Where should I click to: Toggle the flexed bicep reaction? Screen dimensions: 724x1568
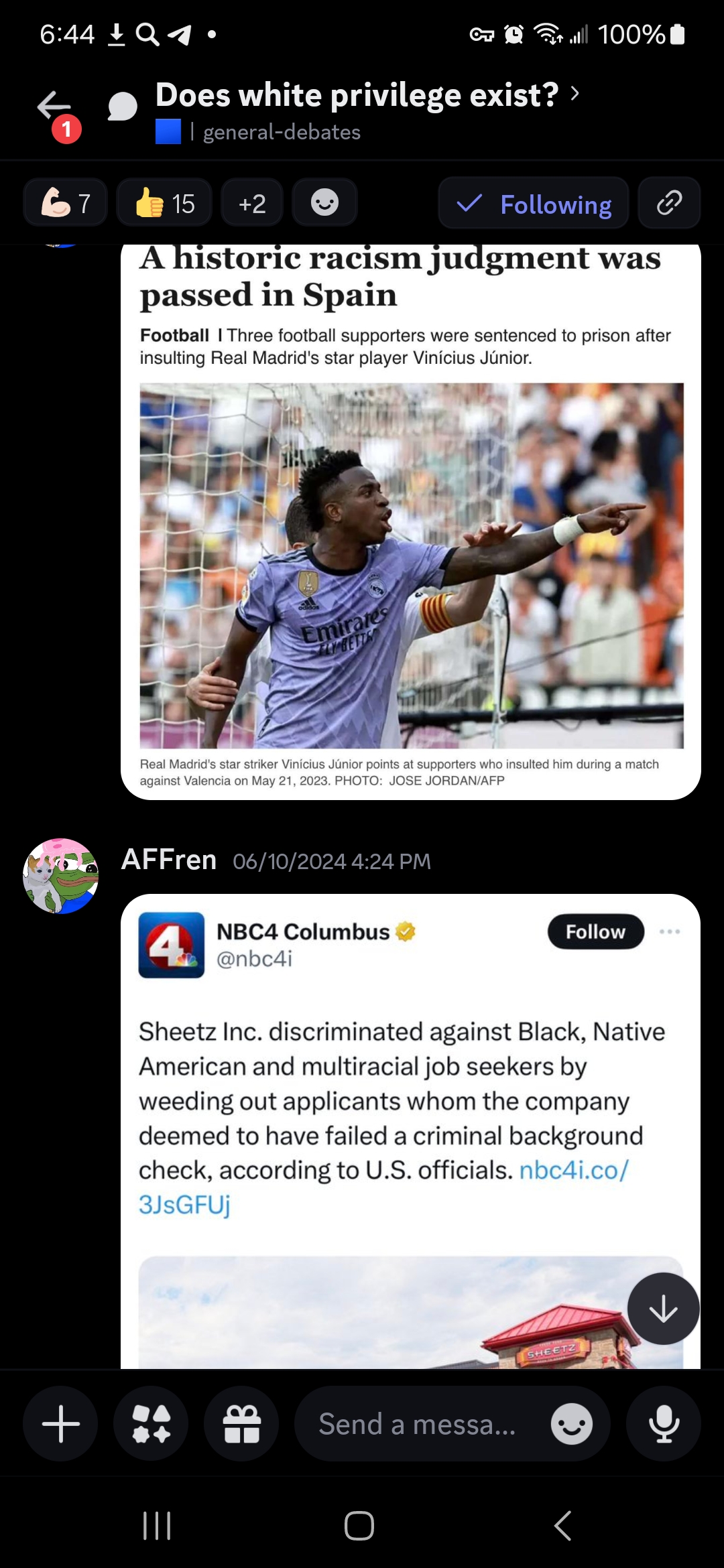pyautogui.click(x=66, y=202)
